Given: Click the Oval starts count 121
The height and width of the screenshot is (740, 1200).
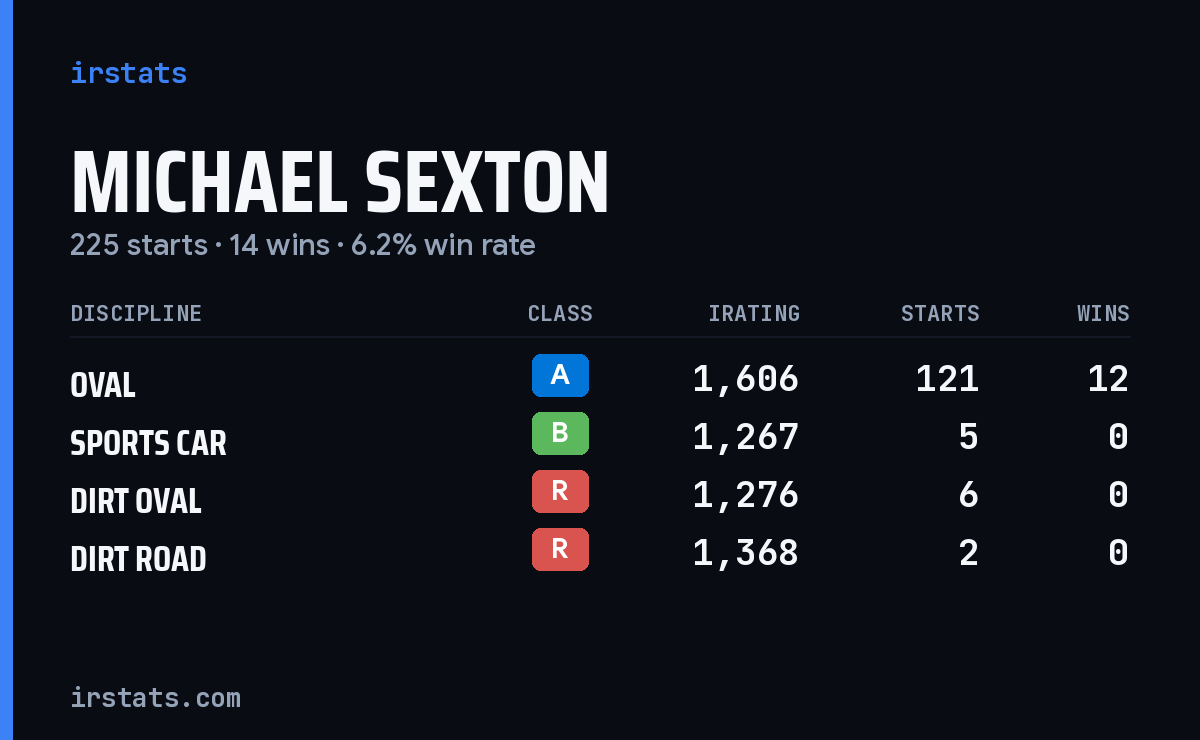Looking at the screenshot, I should pos(947,379).
